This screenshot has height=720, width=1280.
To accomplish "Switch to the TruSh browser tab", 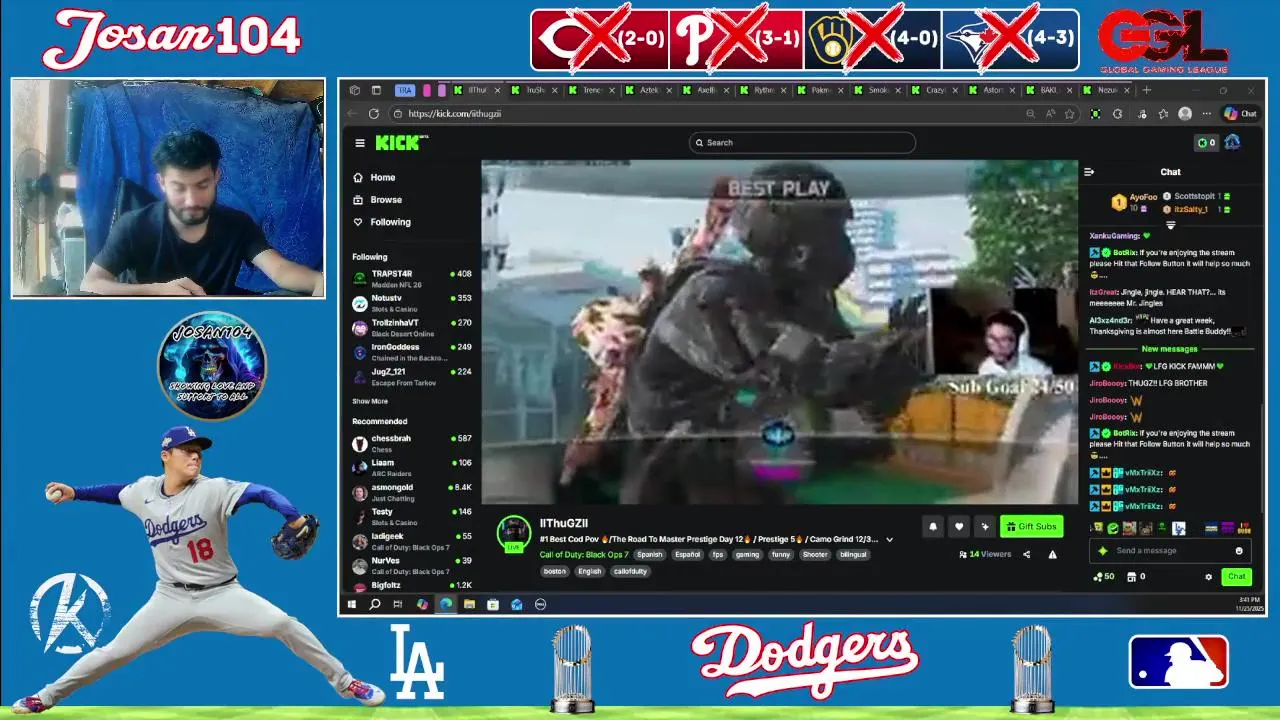I will [535, 90].
